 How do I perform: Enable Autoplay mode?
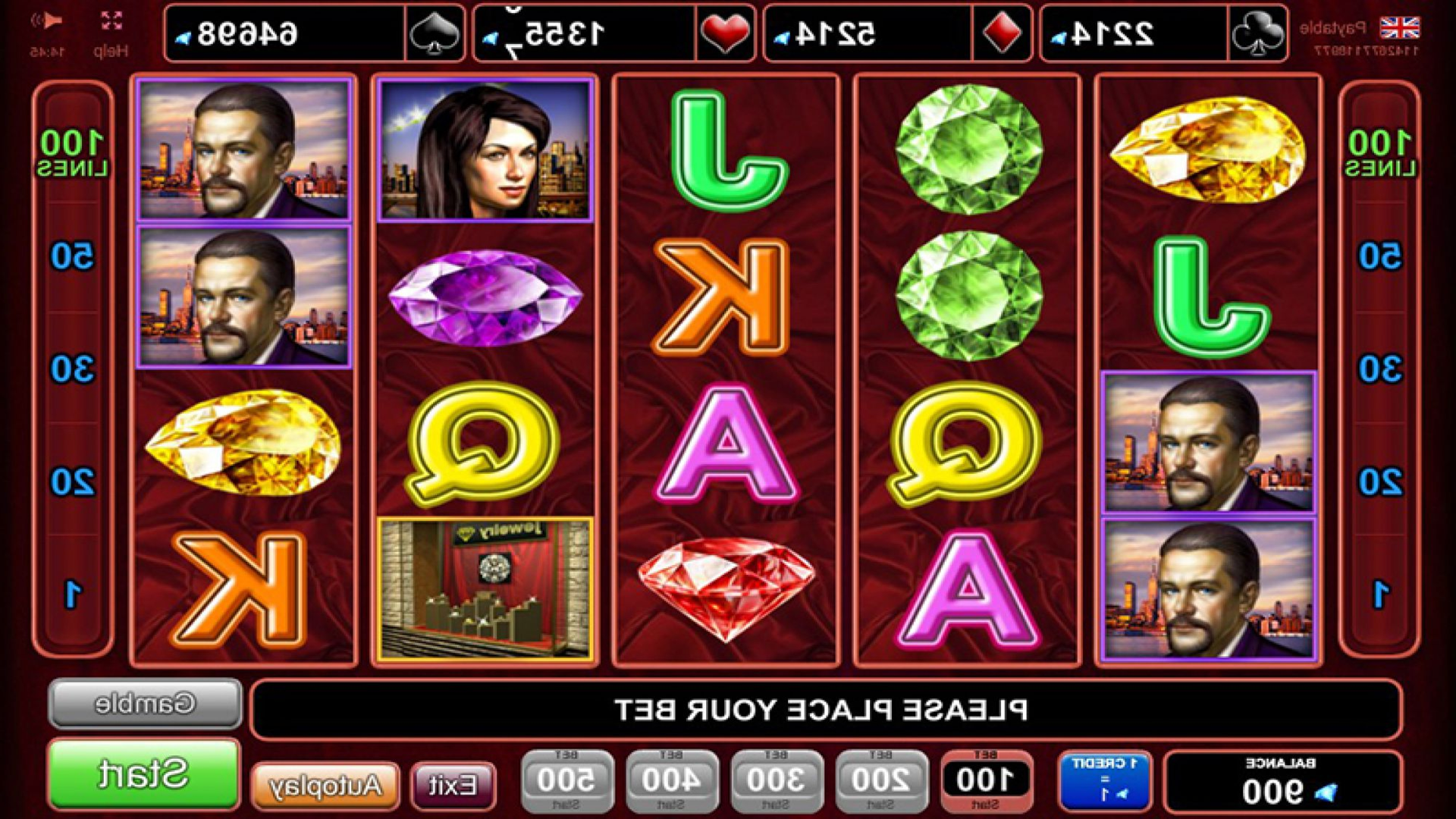click(x=325, y=786)
